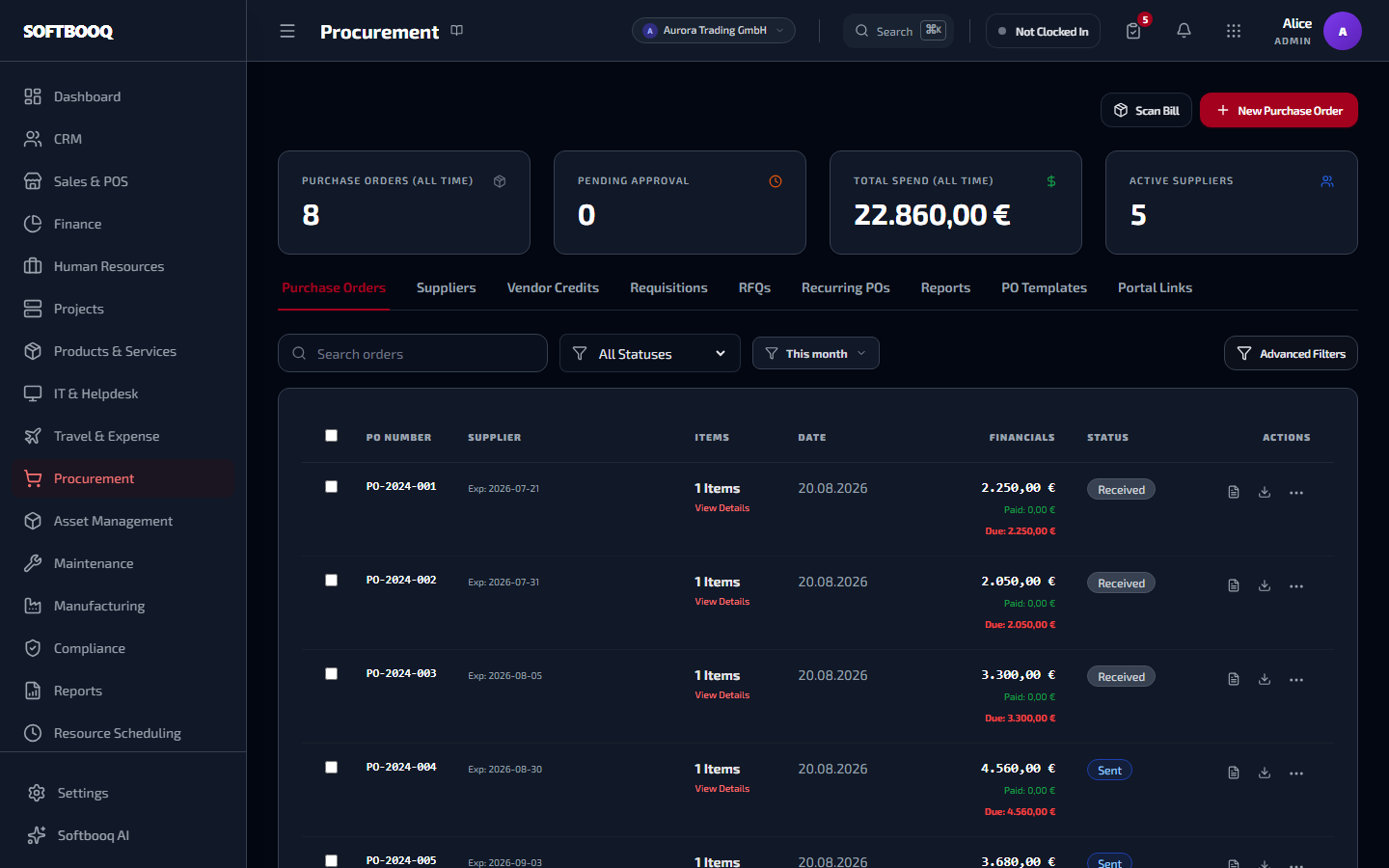Select the PO-2024-001 row checkbox
Screen dimensions: 1389x868
coord(331,486)
